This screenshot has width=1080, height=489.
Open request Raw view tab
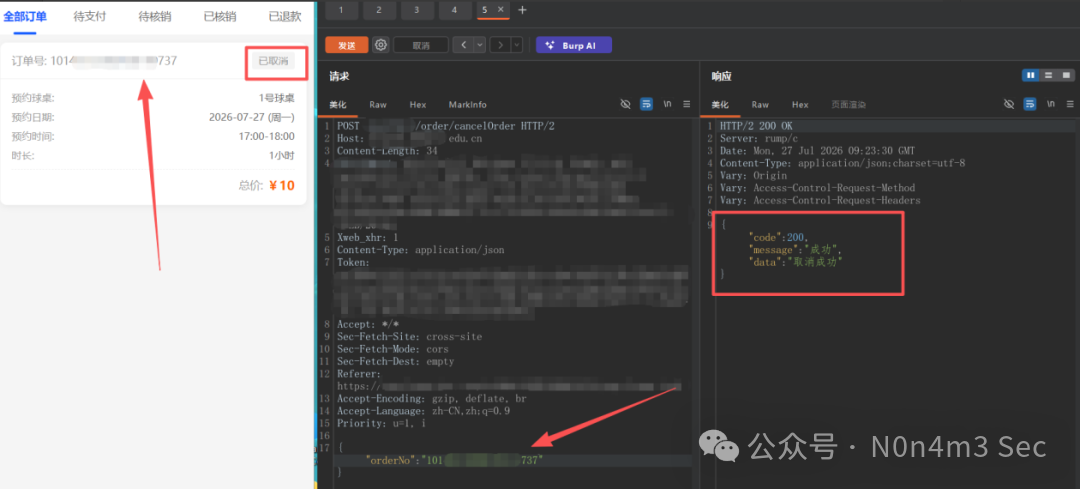[x=377, y=105]
